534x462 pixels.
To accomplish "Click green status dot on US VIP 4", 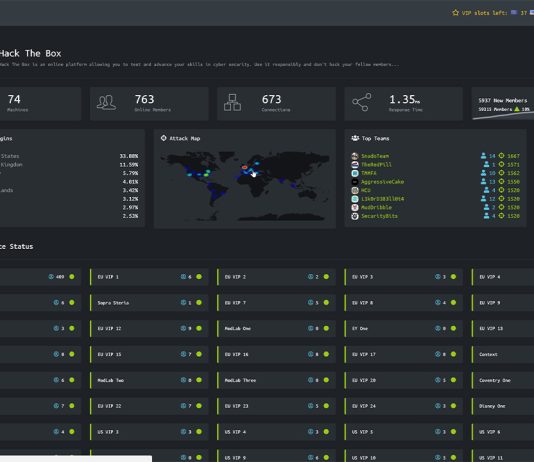I will coord(326,432).
